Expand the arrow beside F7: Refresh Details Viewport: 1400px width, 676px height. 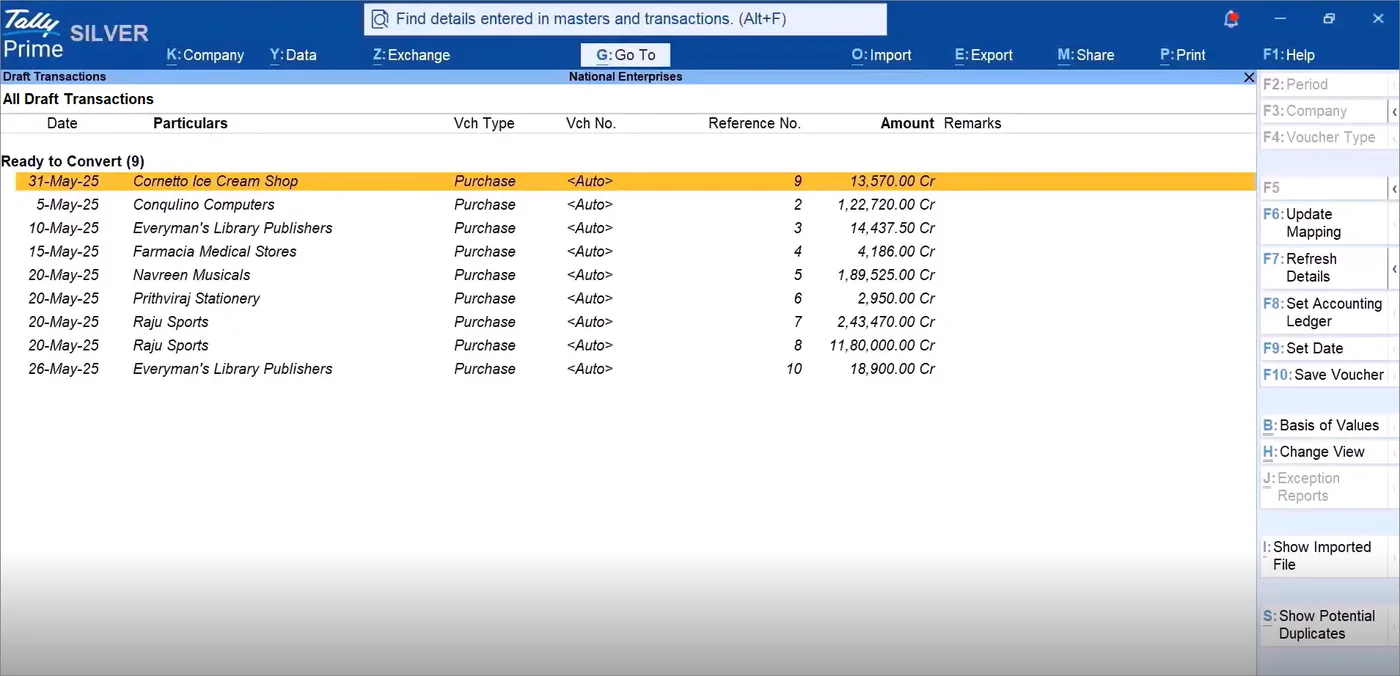coord(1394,268)
